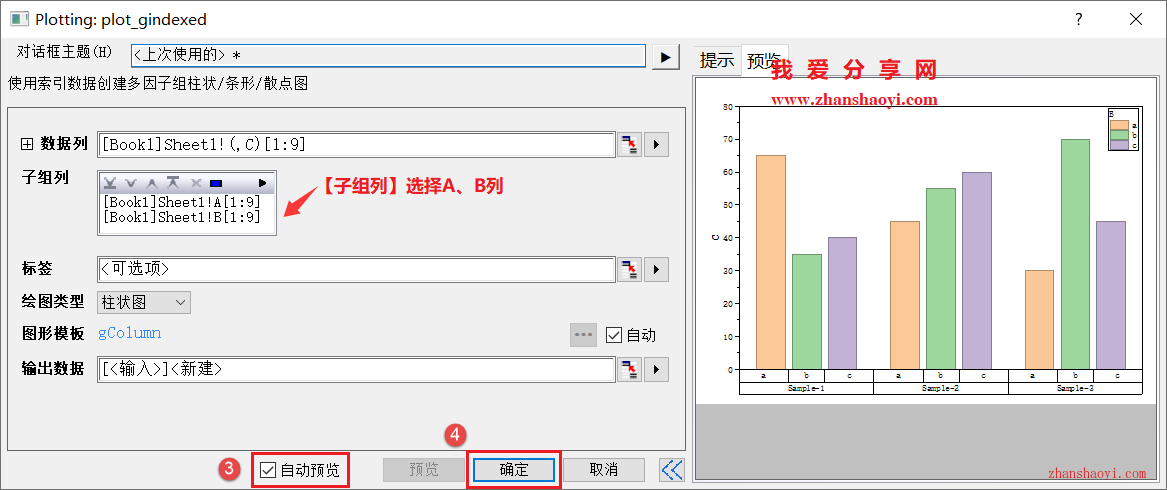Select [Book1]Sheet1!B[1:9] entry in 子组列 list
Screen dimensions: 1167x490
181,217
